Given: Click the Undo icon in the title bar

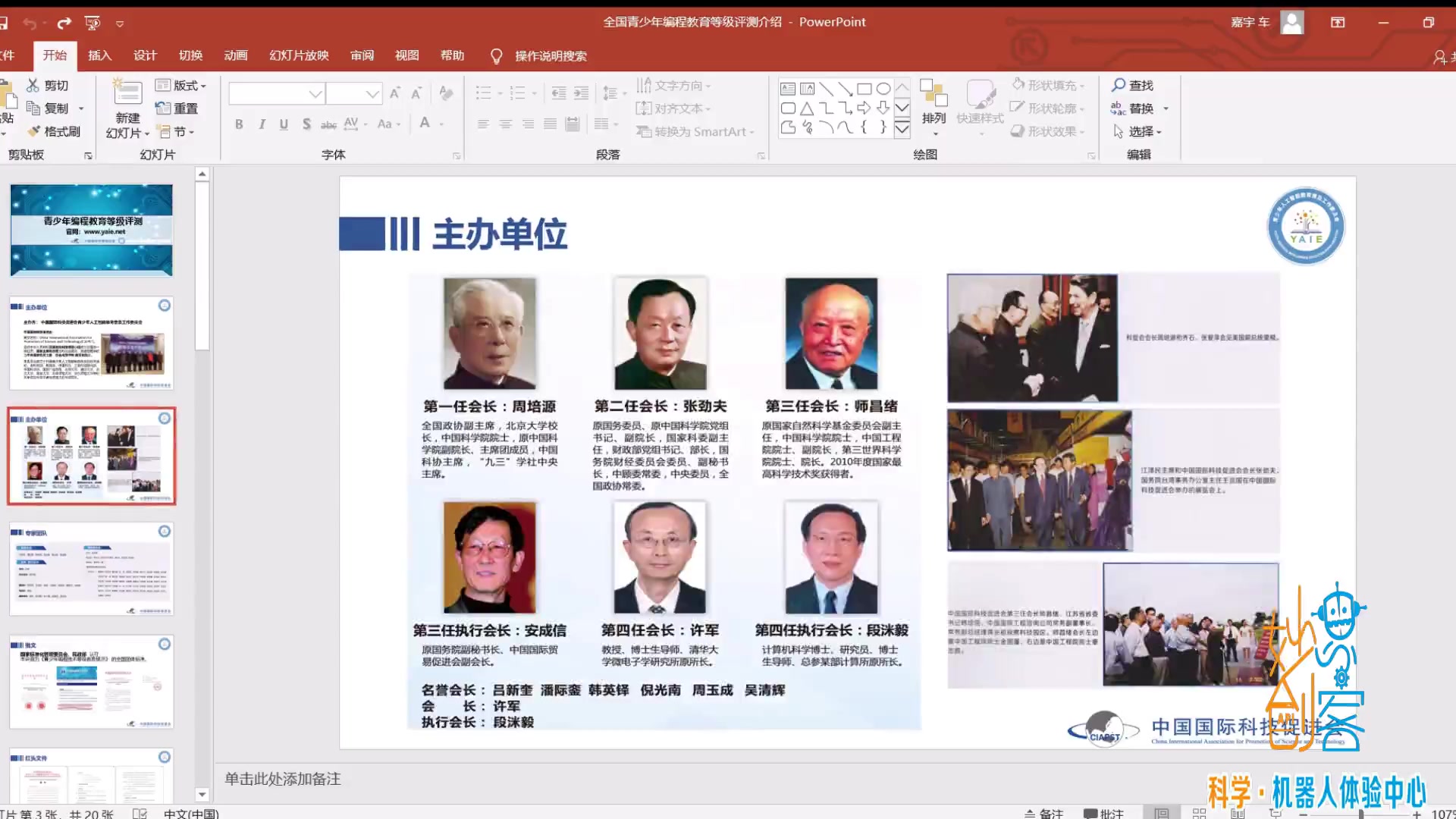Looking at the screenshot, I should coord(30,24).
